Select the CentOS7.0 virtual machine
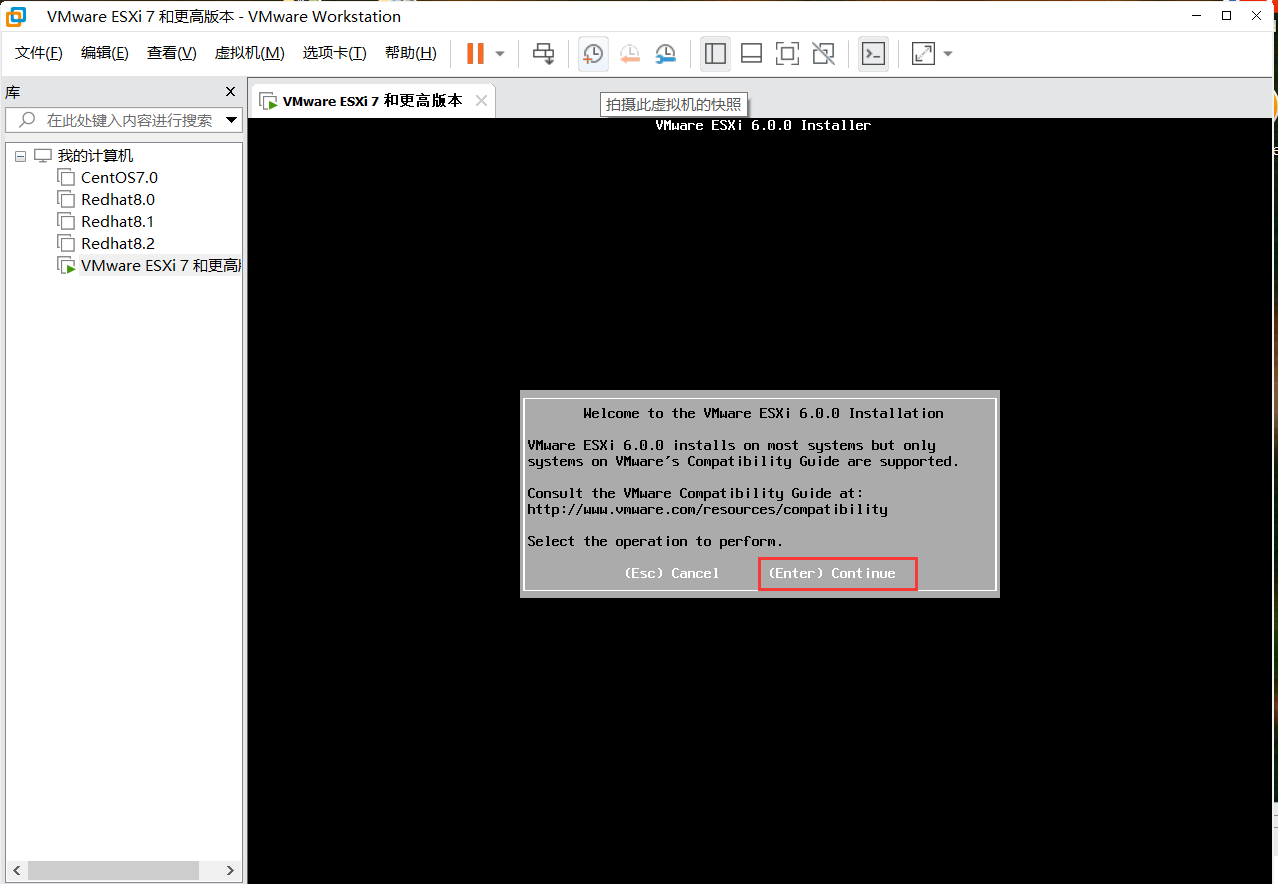1278x884 pixels. [119, 178]
